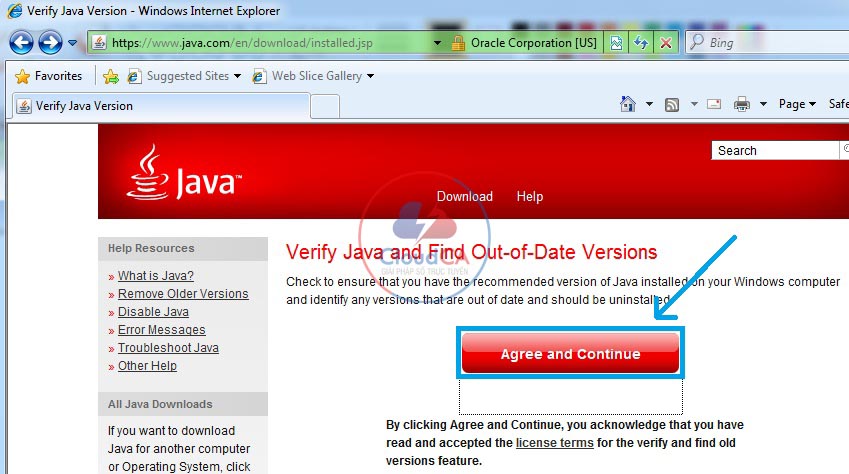Open the license terms link

click(554, 443)
